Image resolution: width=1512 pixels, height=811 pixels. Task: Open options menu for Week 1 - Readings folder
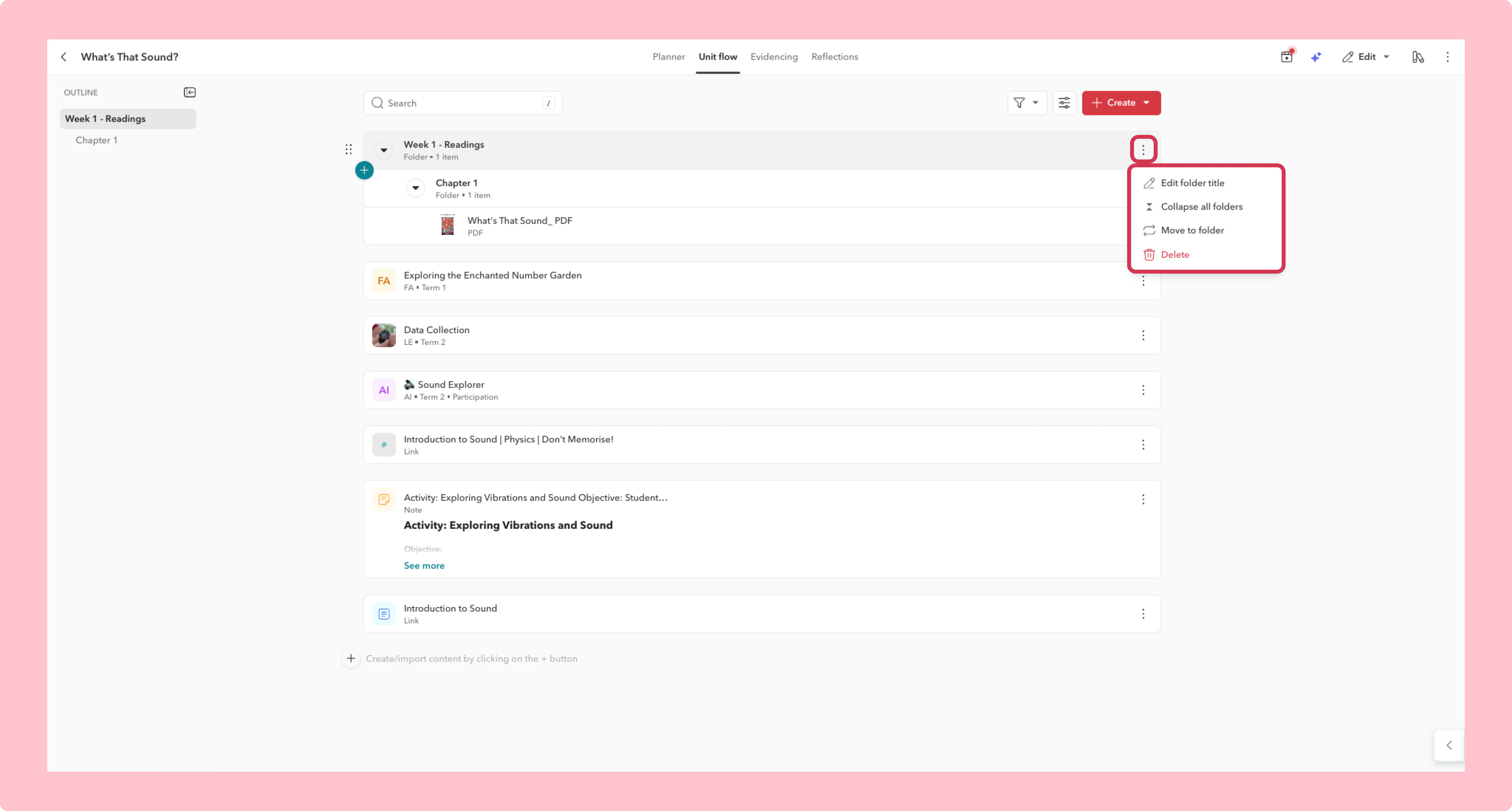coord(1143,150)
